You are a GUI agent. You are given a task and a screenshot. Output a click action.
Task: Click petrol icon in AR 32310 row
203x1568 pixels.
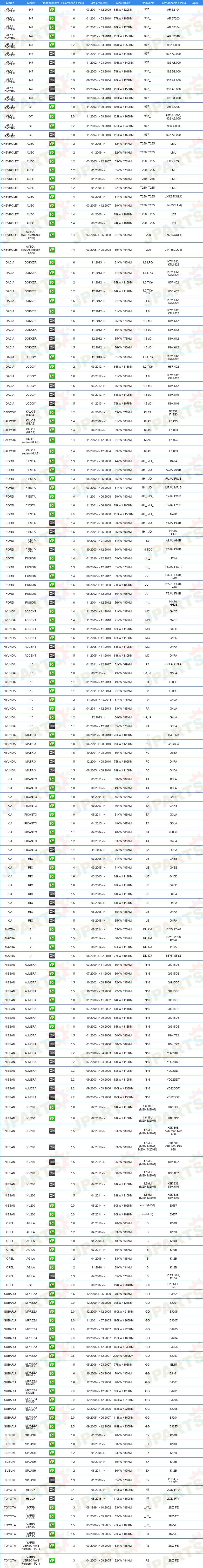click(52, 36)
